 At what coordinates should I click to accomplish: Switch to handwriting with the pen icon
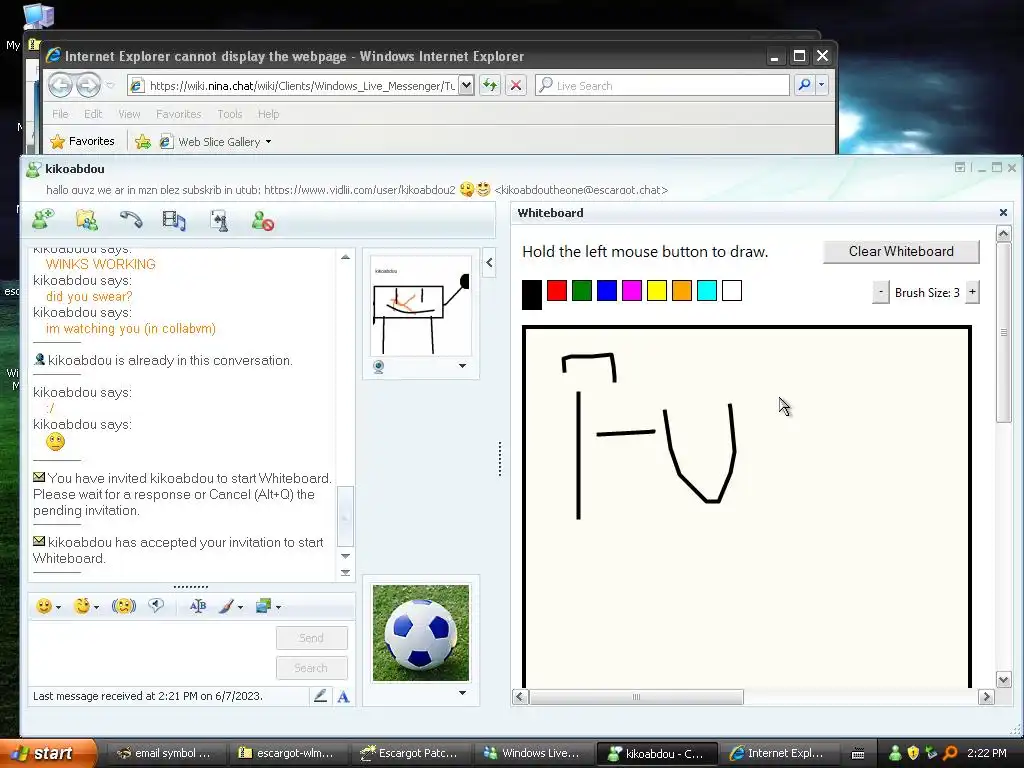(x=319, y=696)
